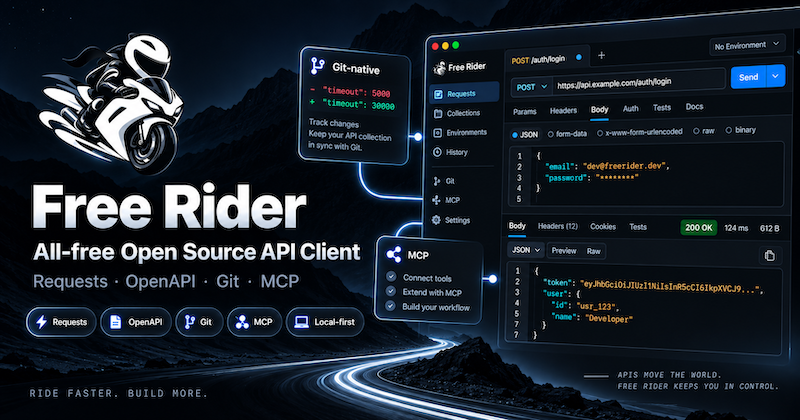The image size is (800, 420).
Task: Copy the response body with clipboard icon
Action: click(769, 255)
